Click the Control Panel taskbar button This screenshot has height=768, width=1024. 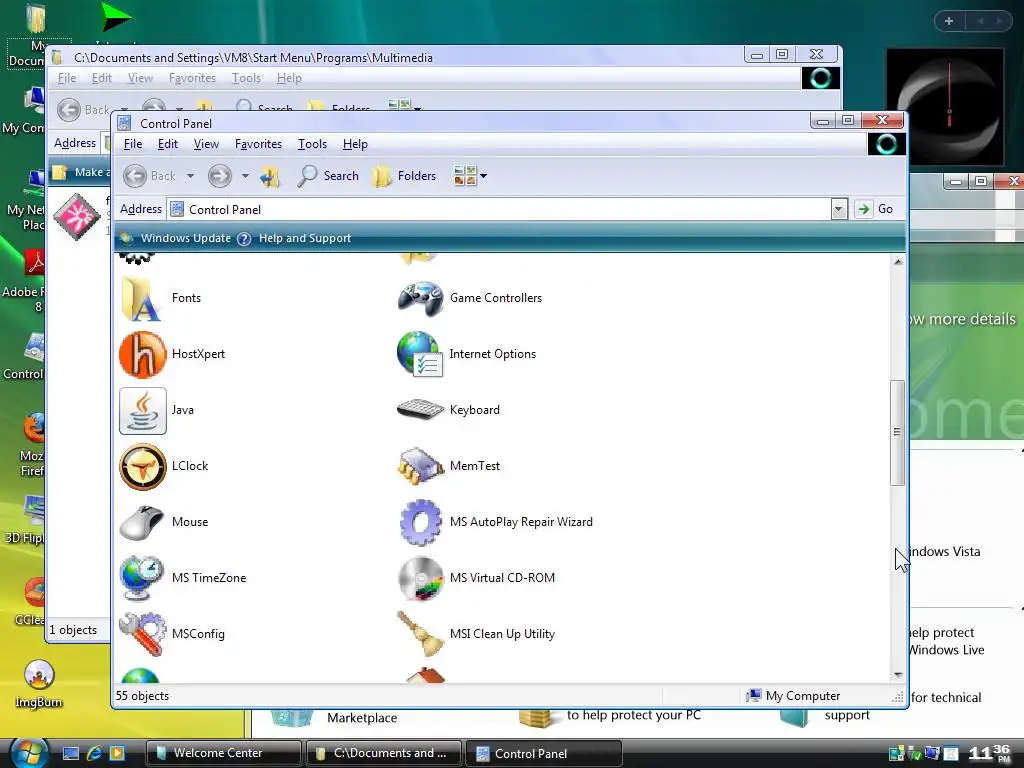545,754
